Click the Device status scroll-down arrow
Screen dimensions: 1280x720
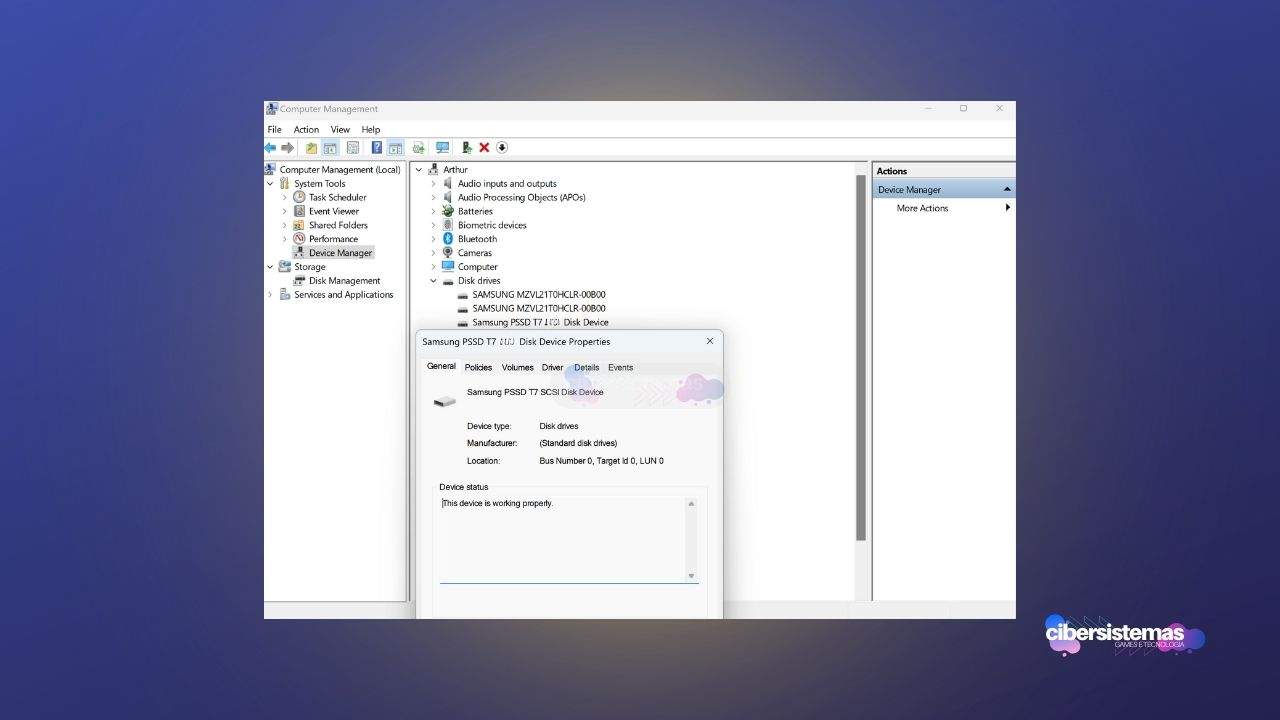pos(691,576)
